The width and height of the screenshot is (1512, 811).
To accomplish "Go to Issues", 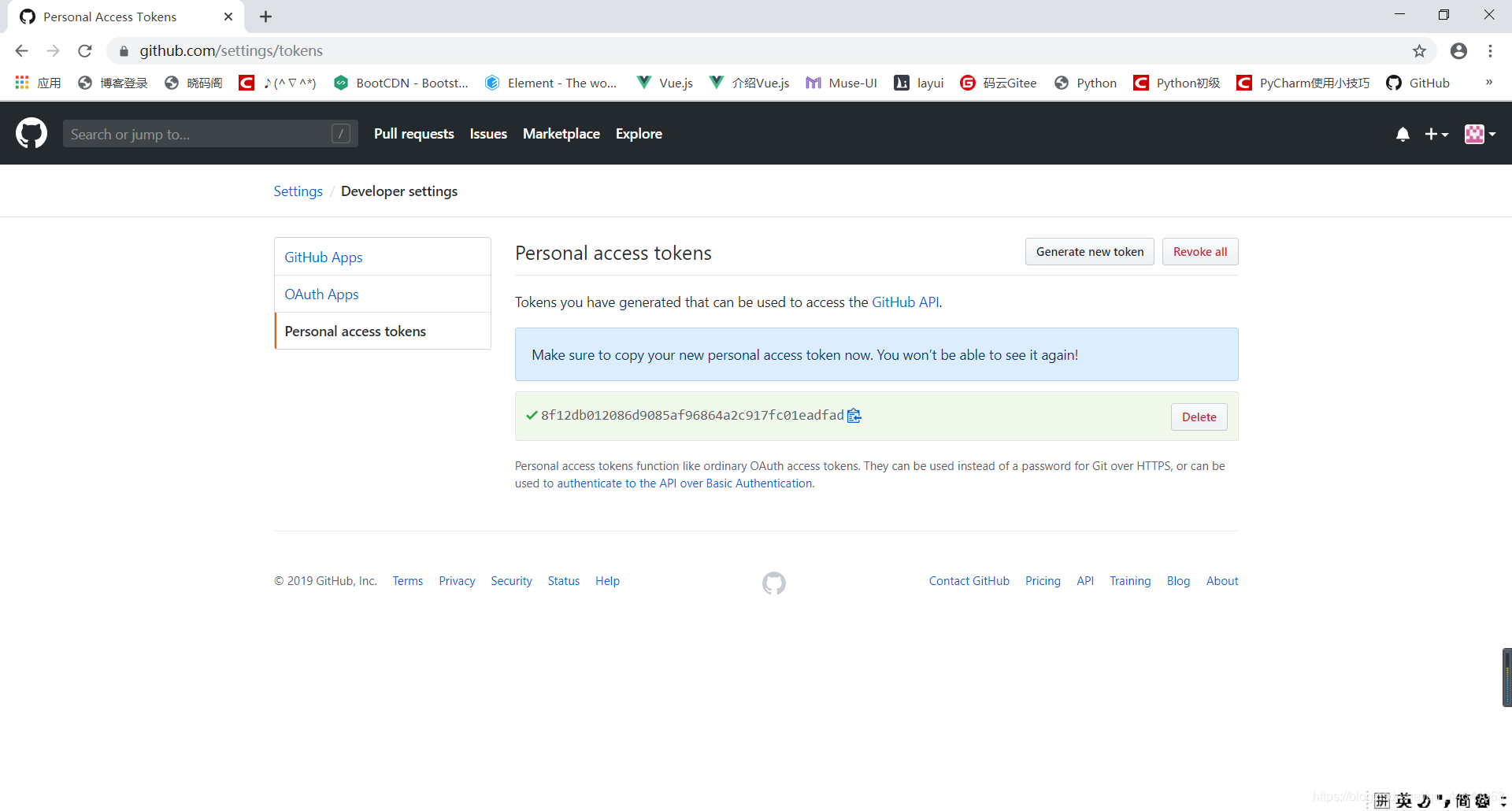I will coord(488,134).
